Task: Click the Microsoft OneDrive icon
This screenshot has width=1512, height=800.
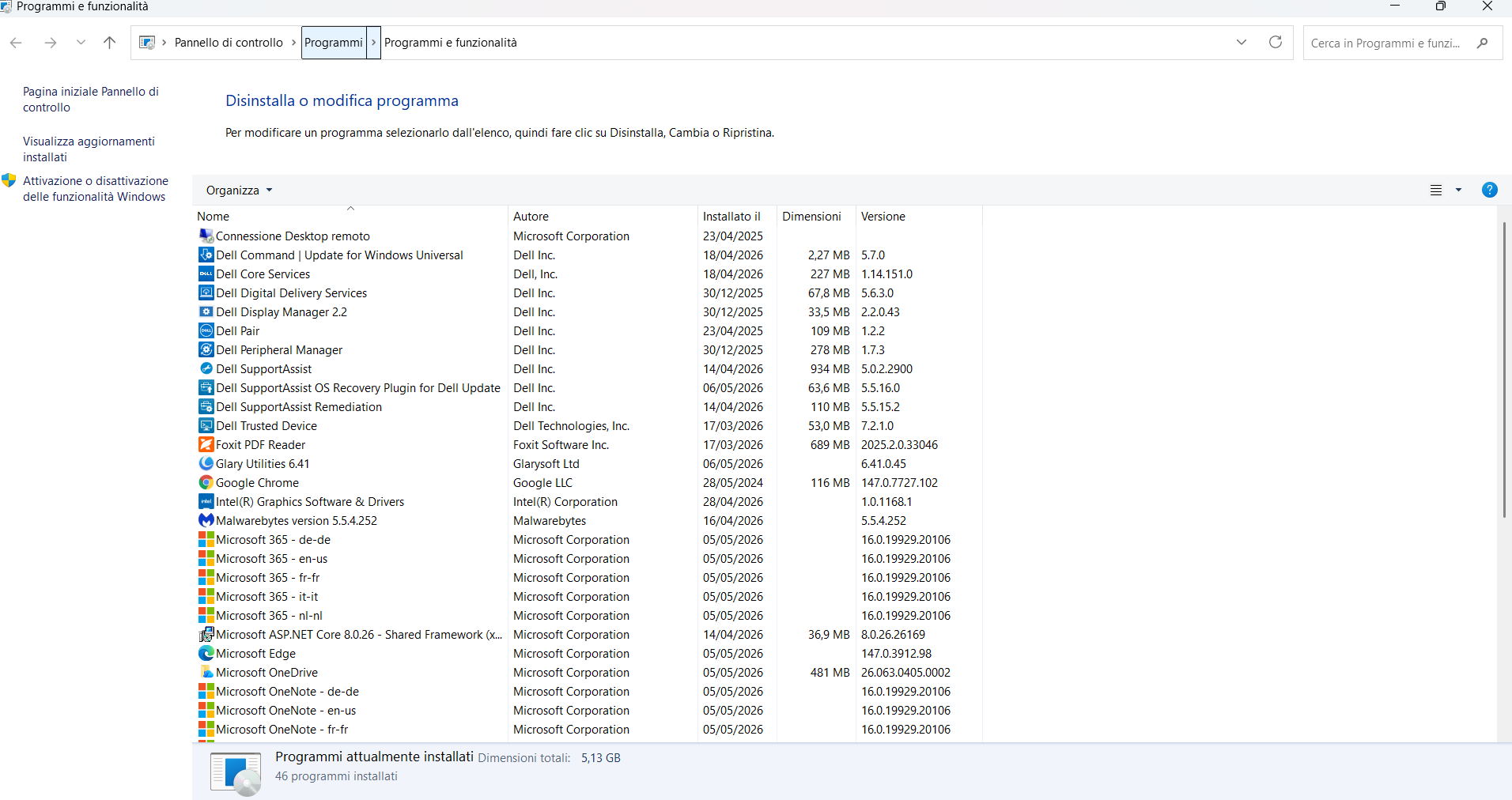Action: pos(206,672)
